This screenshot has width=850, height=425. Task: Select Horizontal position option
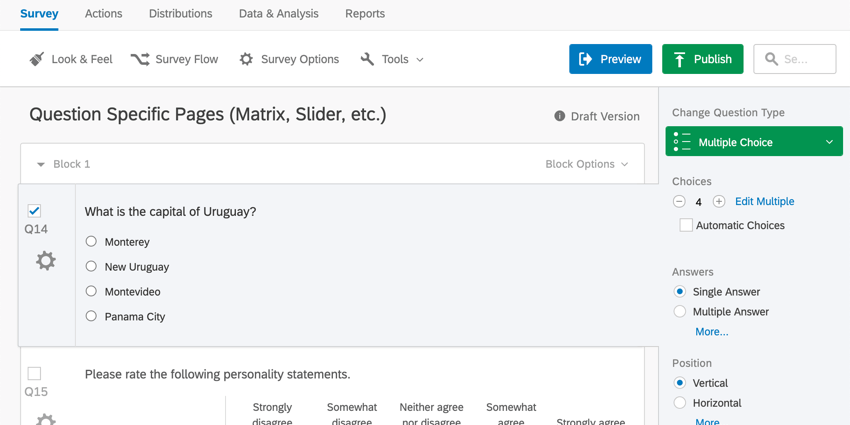pyautogui.click(x=679, y=403)
